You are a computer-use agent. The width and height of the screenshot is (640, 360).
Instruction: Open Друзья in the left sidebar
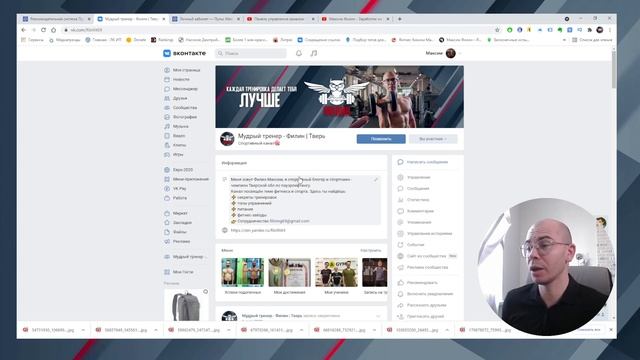pyautogui.click(x=176, y=98)
